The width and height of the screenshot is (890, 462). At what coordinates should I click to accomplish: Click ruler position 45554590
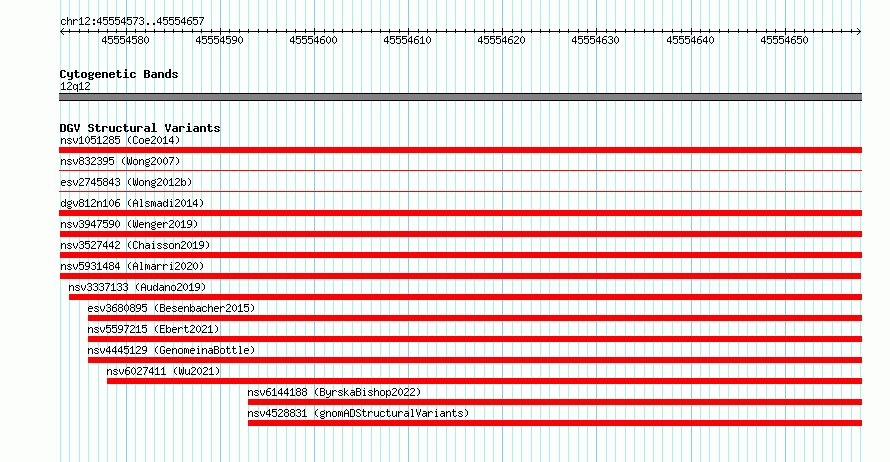[x=219, y=40]
